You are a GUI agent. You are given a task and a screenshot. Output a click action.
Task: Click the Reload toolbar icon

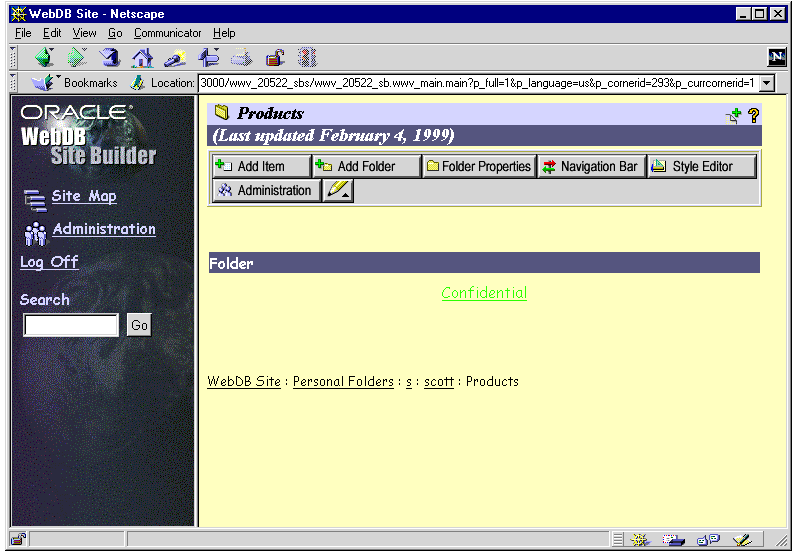coord(108,58)
